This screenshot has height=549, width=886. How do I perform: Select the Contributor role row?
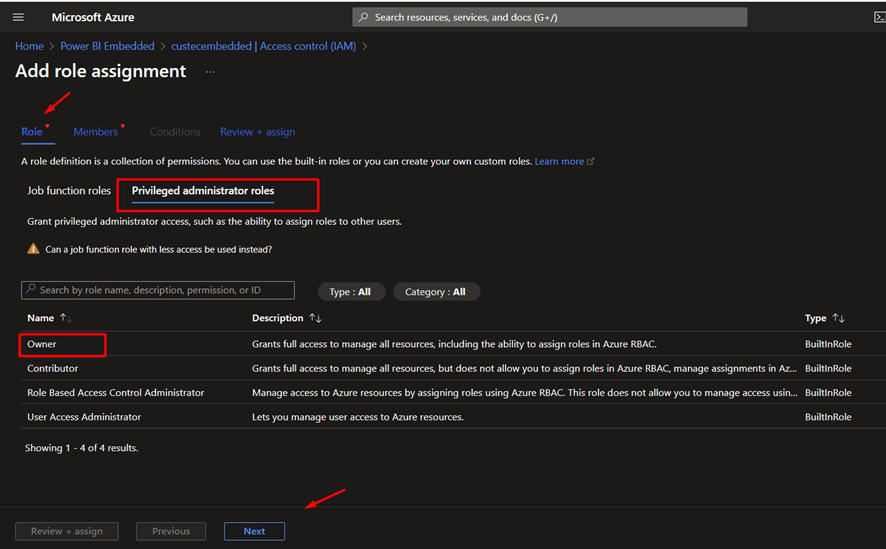click(x=453, y=368)
